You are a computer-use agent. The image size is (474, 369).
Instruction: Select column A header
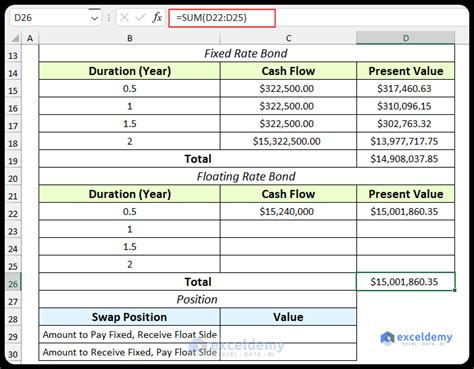[30, 38]
